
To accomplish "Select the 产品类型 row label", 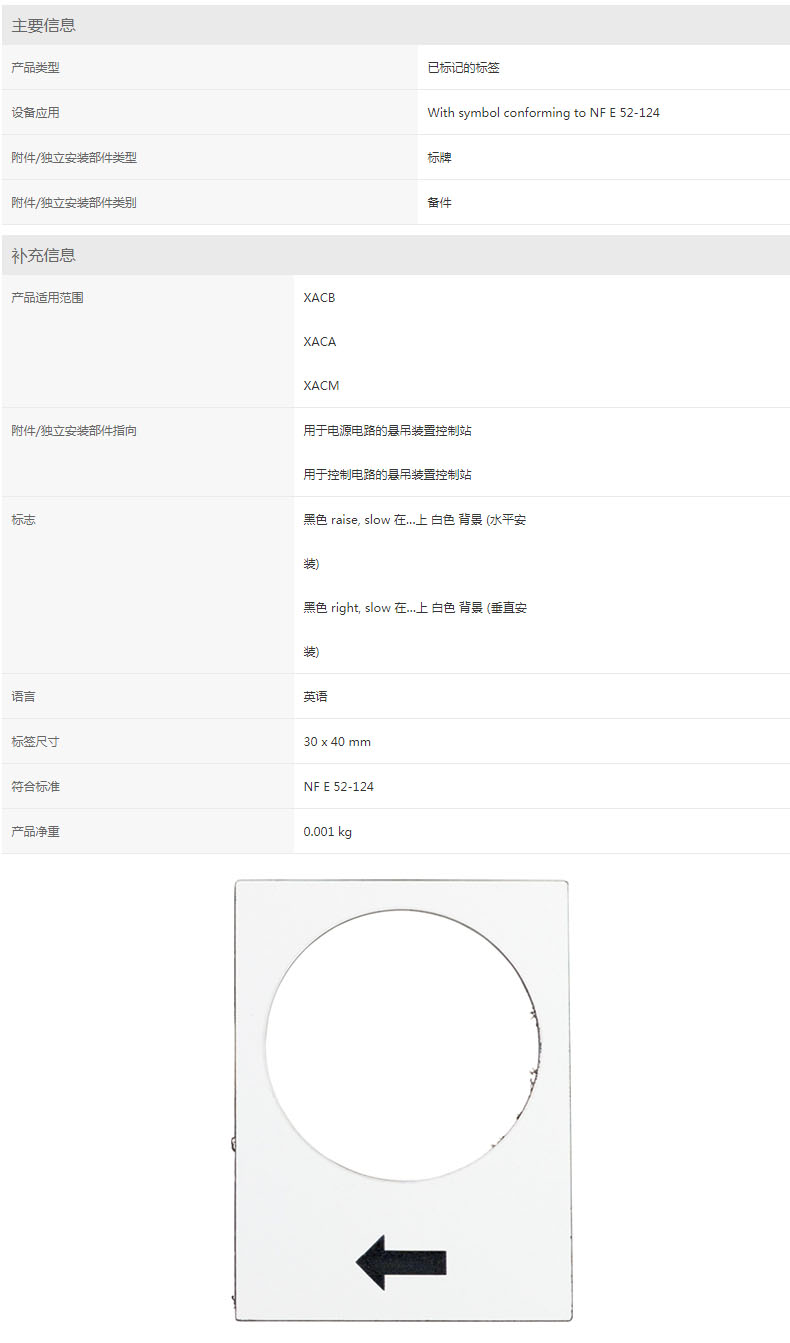I will click(x=35, y=68).
